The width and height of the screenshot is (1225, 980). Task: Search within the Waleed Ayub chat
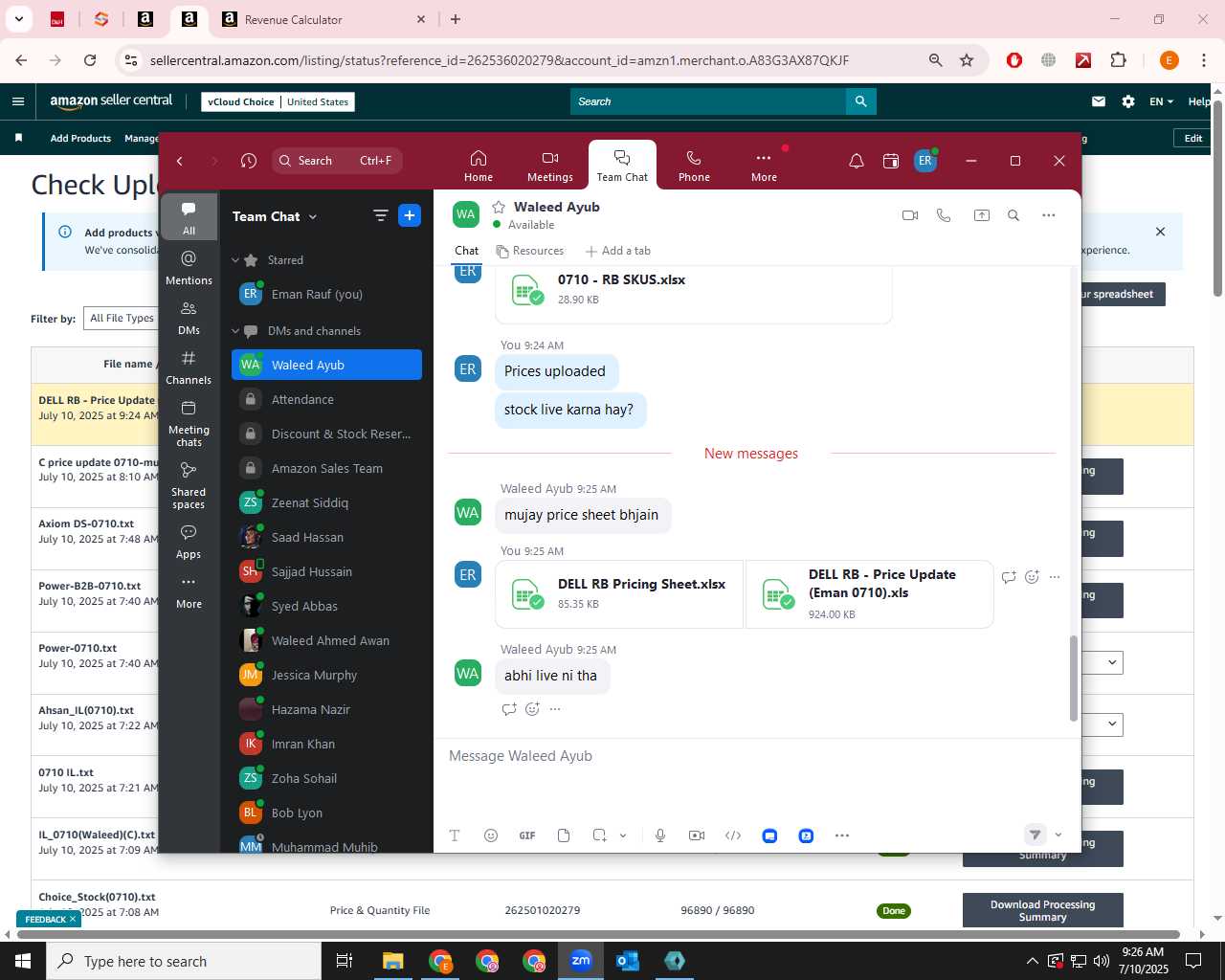pos(1013,215)
